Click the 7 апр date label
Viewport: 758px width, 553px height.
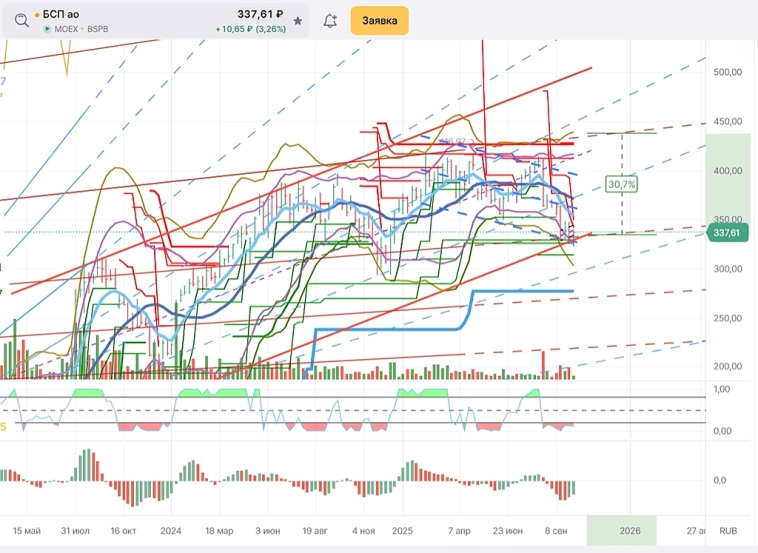pyautogui.click(x=459, y=531)
